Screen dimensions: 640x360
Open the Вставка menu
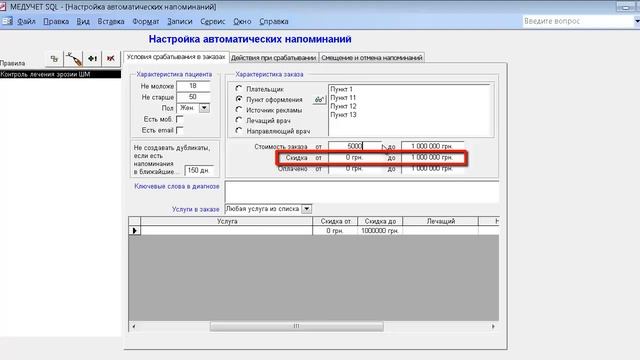[111, 22]
